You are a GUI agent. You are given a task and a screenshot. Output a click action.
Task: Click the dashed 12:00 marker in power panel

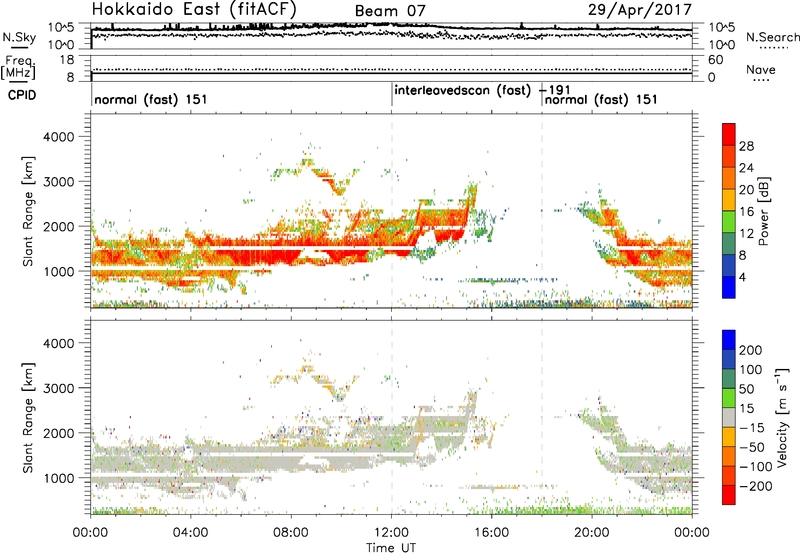click(x=392, y=211)
